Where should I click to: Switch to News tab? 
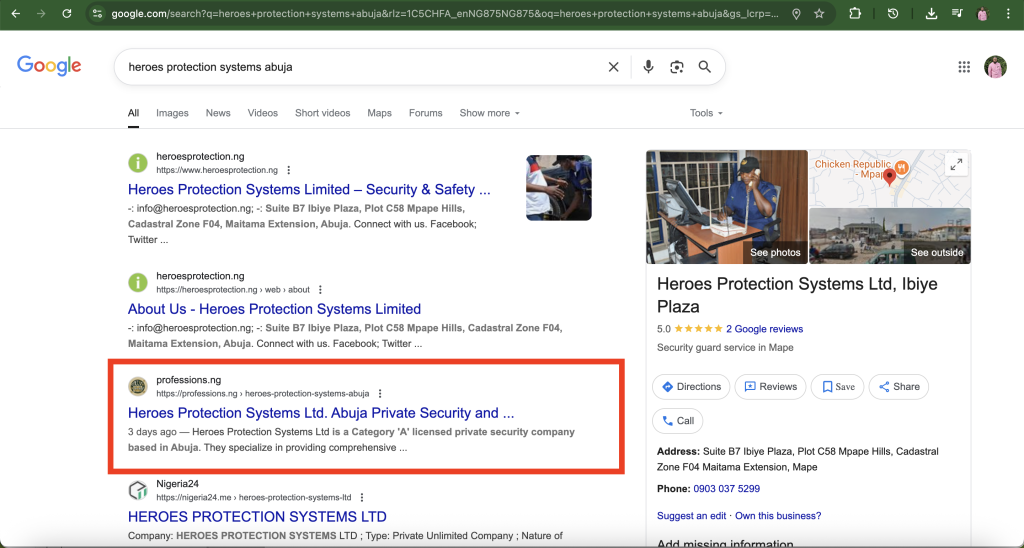point(218,113)
